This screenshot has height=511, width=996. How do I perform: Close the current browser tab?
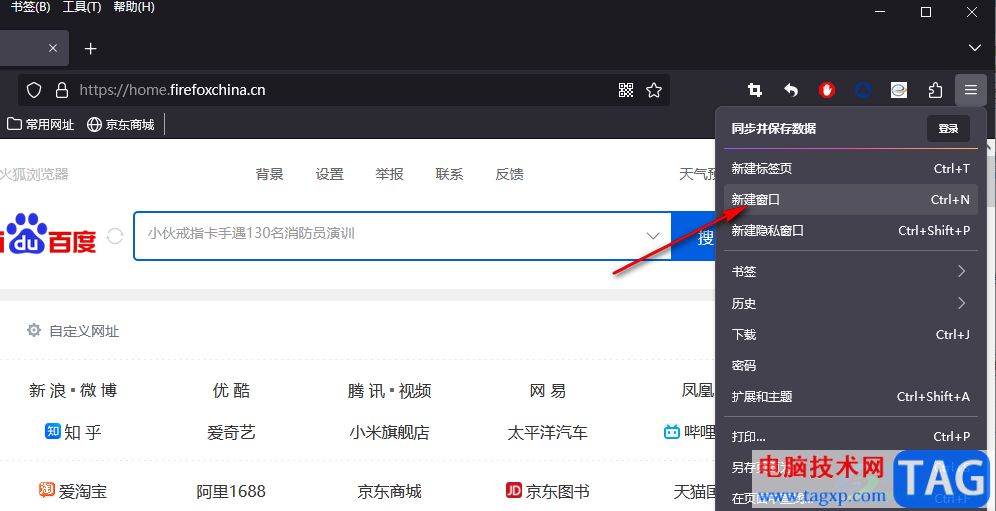pos(53,48)
